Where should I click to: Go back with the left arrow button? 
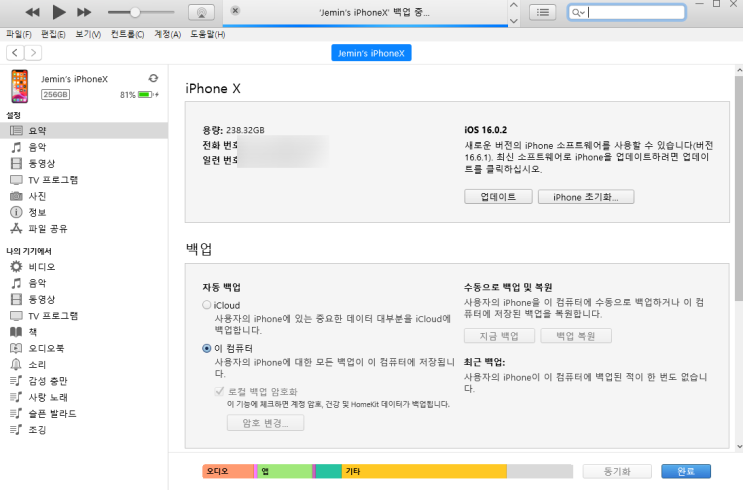[15, 53]
